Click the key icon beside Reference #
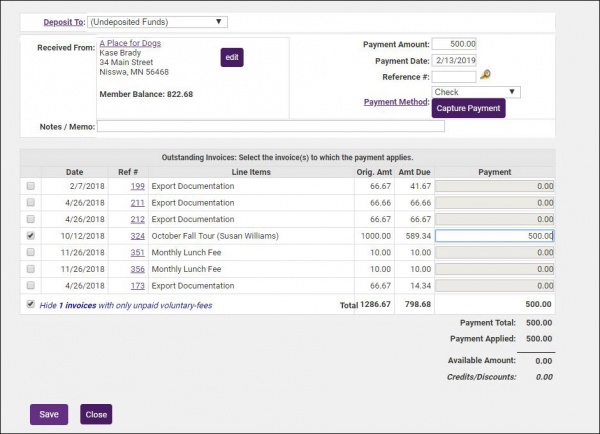Screen dimensions: 600x434 tap(486, 75)
